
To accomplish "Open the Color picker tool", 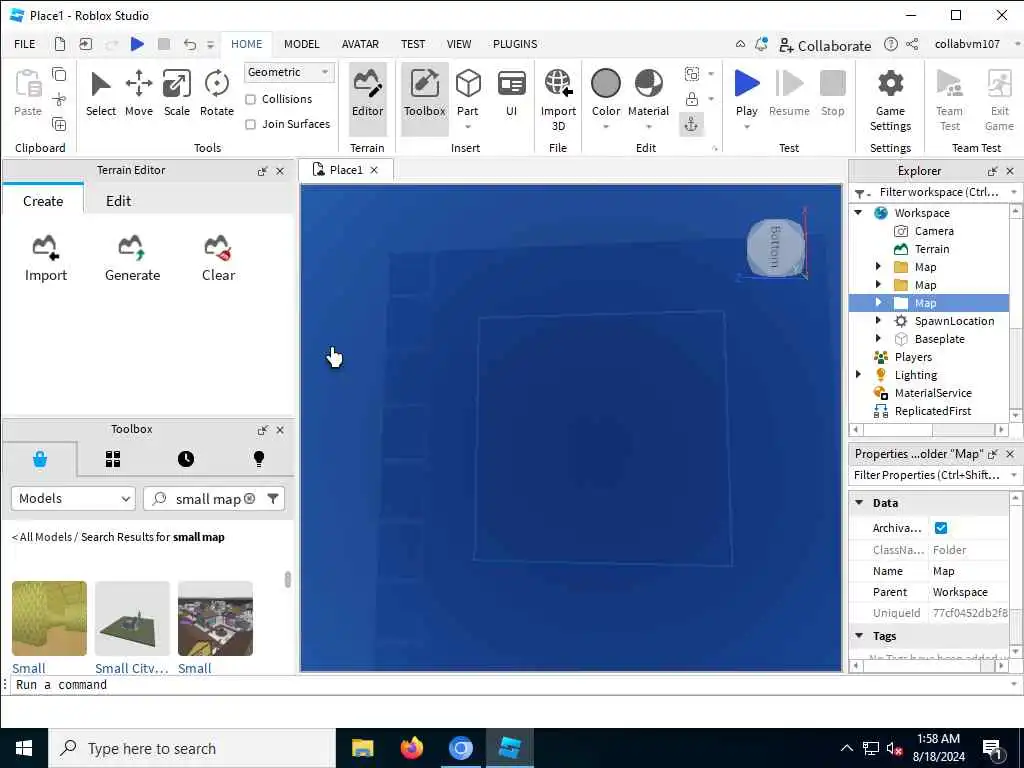I will pos(606,93).
